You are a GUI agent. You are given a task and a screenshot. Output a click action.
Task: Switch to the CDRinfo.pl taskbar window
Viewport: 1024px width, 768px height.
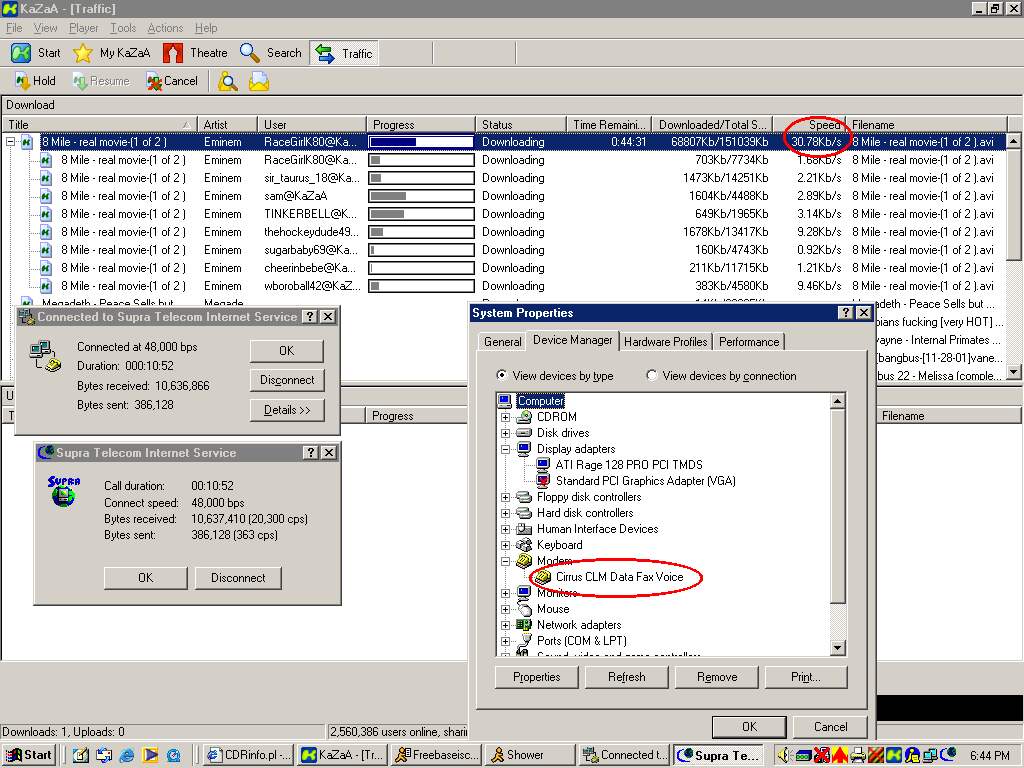pyautogui.click(x=248, y=755)
